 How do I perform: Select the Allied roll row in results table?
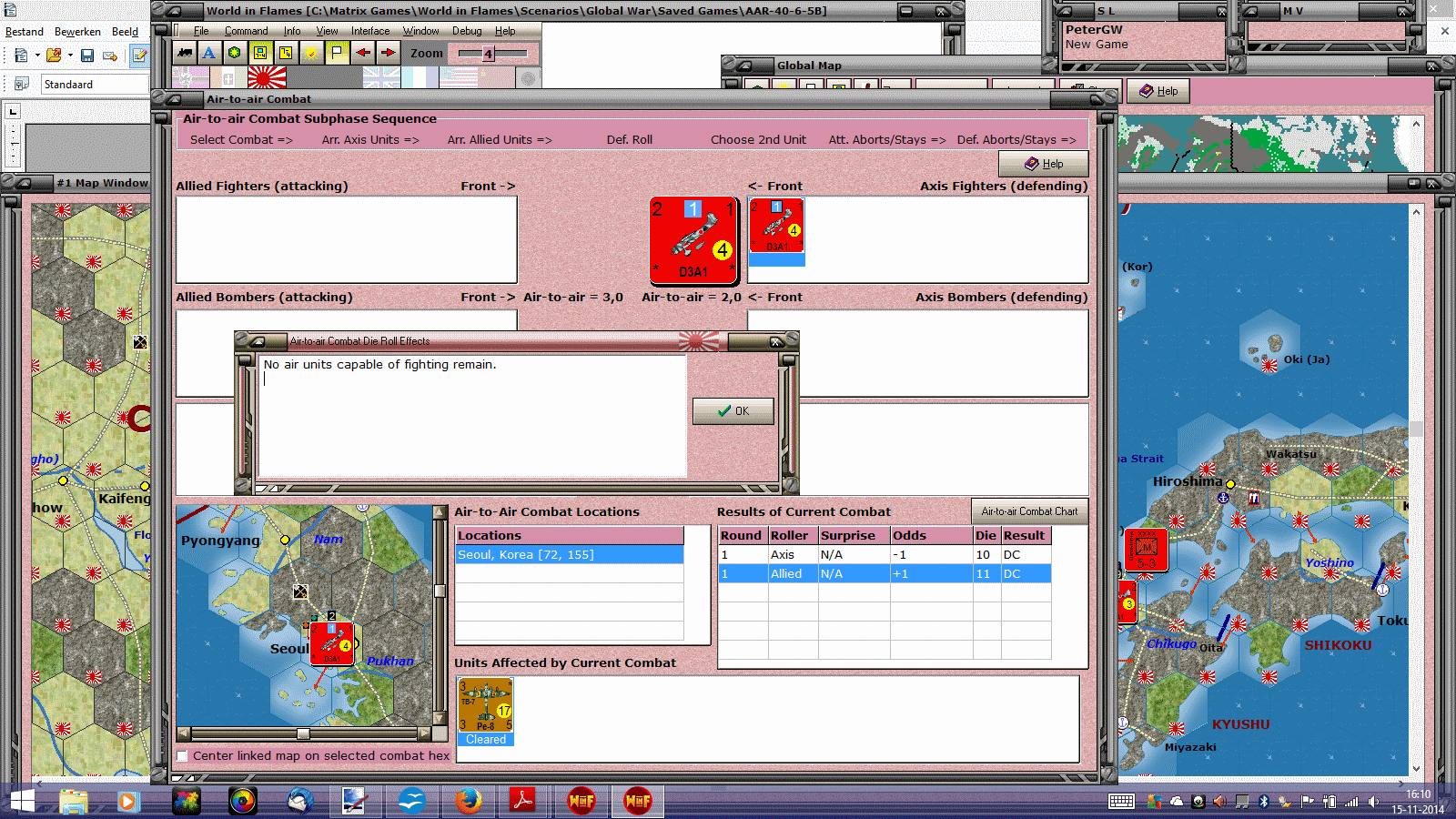tap(885, 574)
